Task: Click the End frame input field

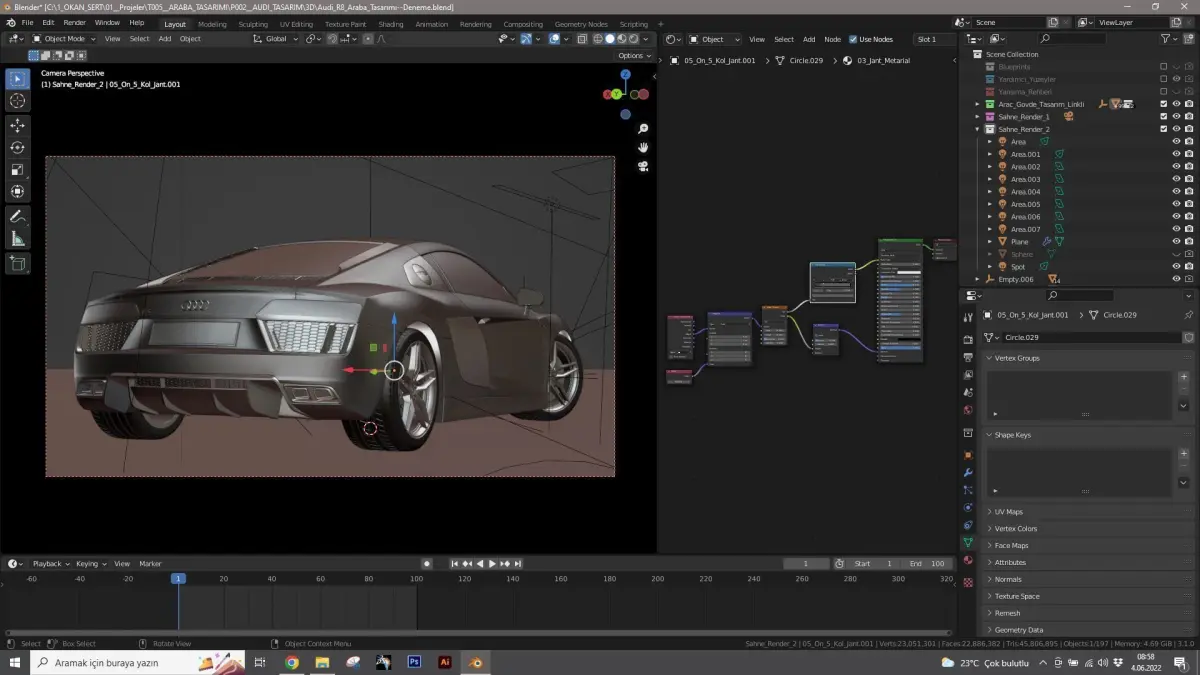Action: click(928, 564)
